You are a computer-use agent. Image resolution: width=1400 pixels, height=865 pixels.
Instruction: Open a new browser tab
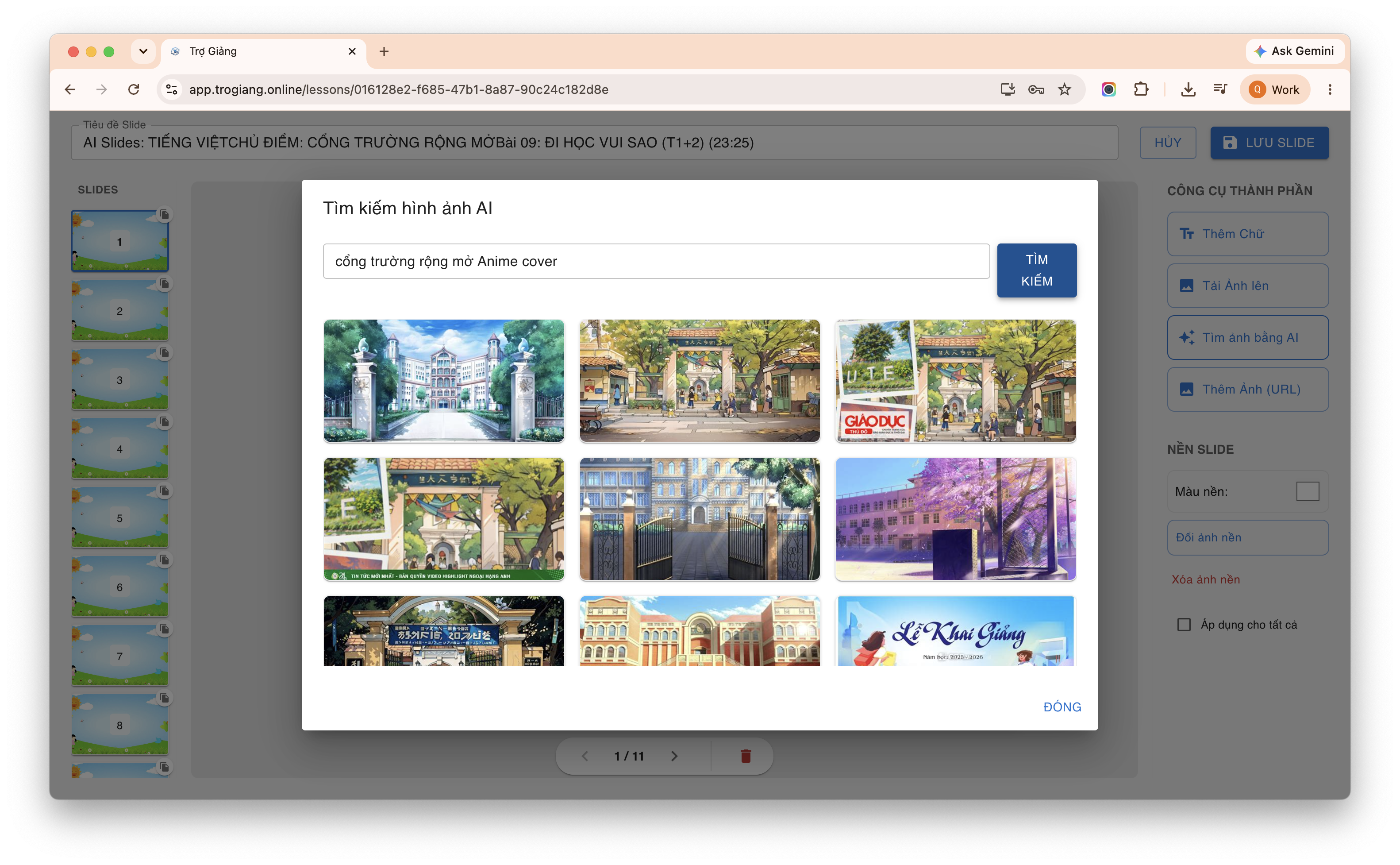384,51
